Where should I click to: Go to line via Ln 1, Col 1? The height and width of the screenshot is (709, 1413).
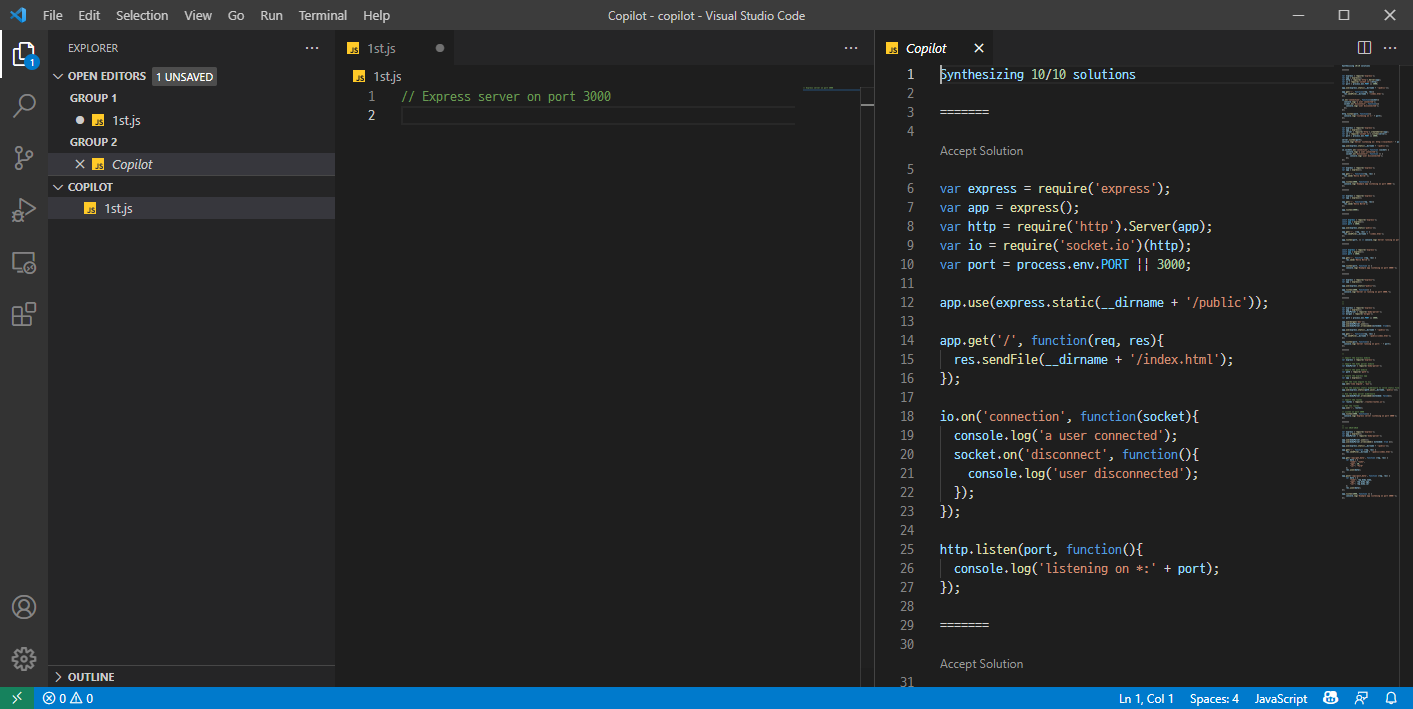[1146, 698]
